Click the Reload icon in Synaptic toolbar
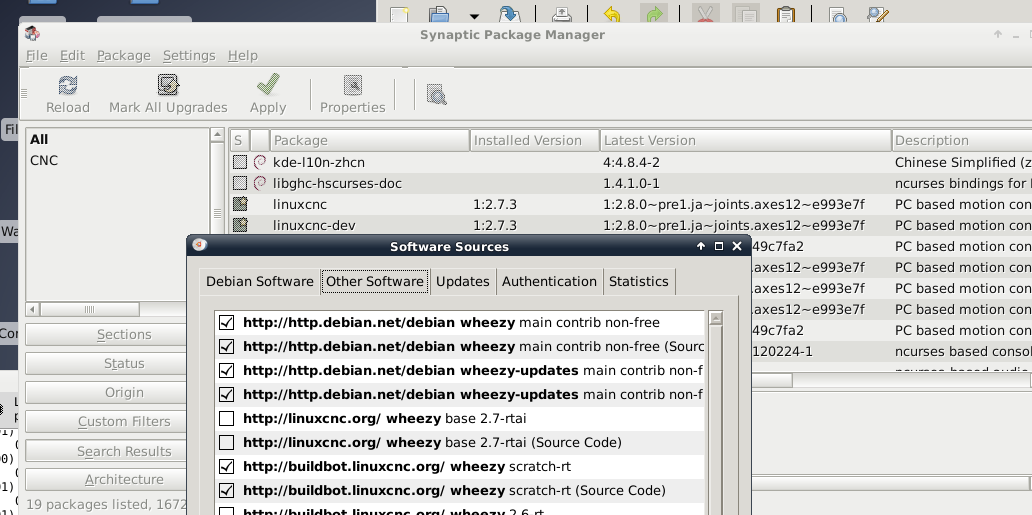Image resolution: width=1032 pixels, height=515 pixels. tap(68, 86)
